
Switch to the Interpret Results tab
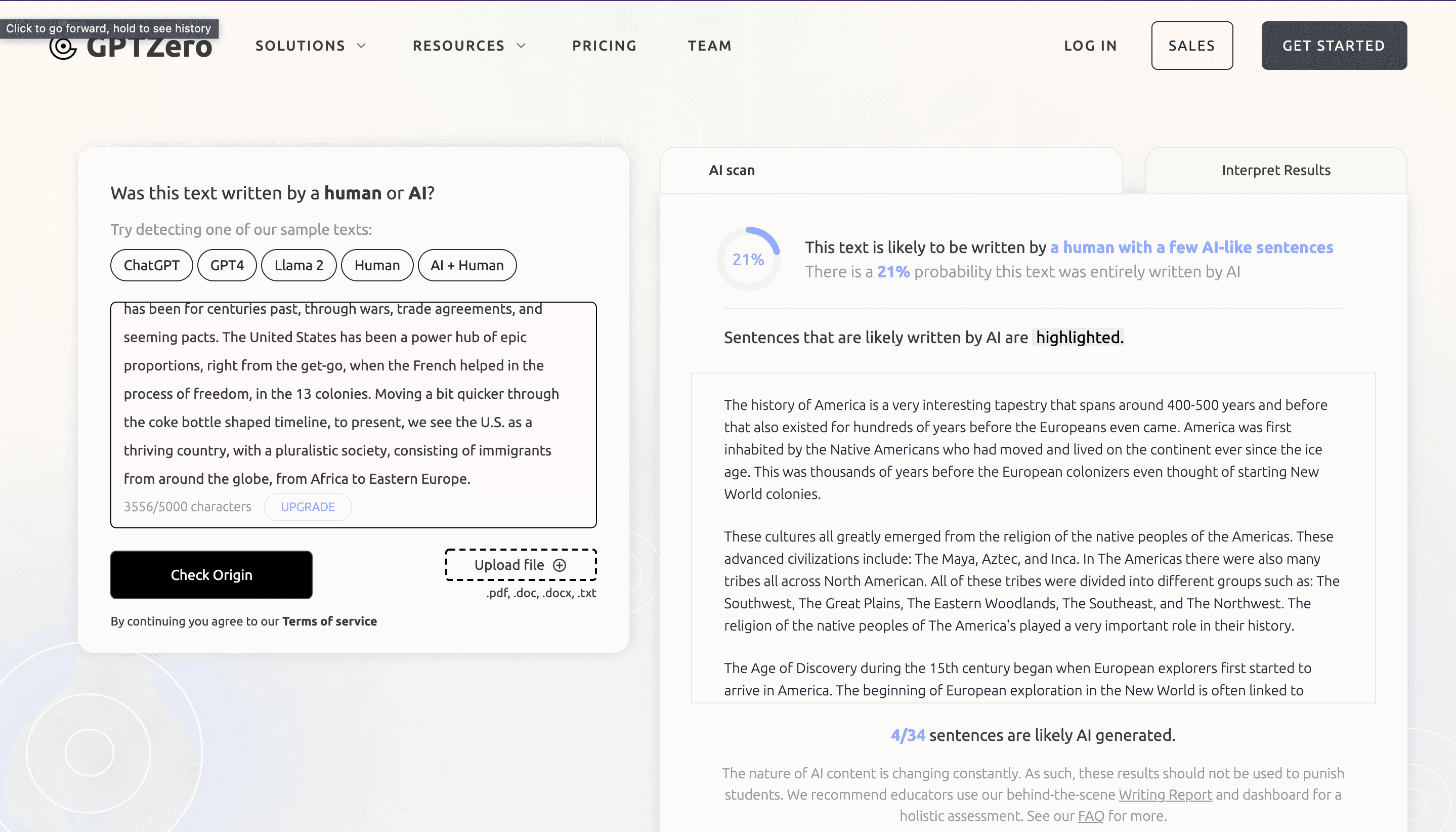coord(1275,170)
